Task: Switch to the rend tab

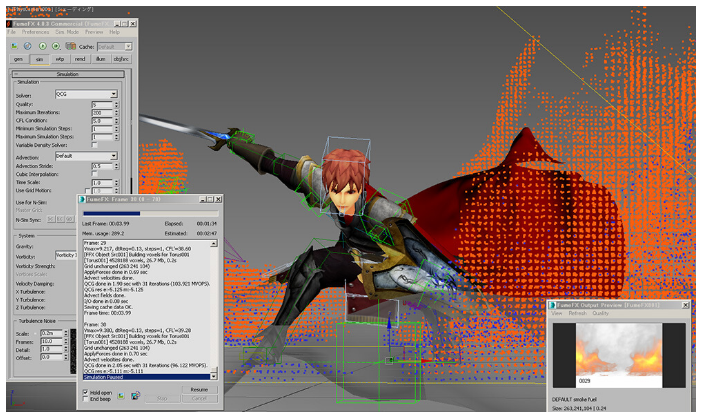Action: pyautogui.click(x=80, y=59)
